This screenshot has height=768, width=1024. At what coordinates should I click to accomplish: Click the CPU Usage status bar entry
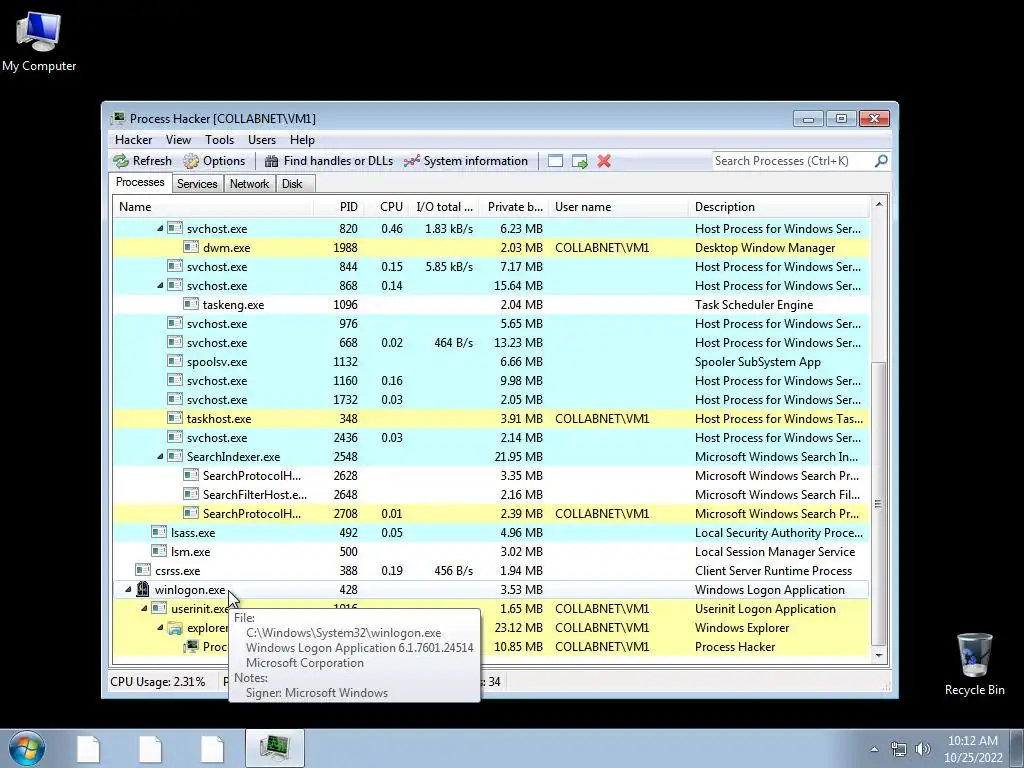click(x=157, y=682)
